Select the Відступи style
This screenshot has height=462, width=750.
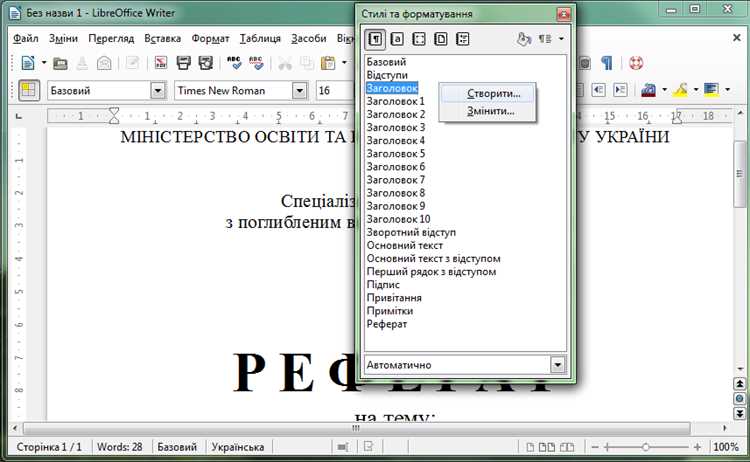(387, 75)
